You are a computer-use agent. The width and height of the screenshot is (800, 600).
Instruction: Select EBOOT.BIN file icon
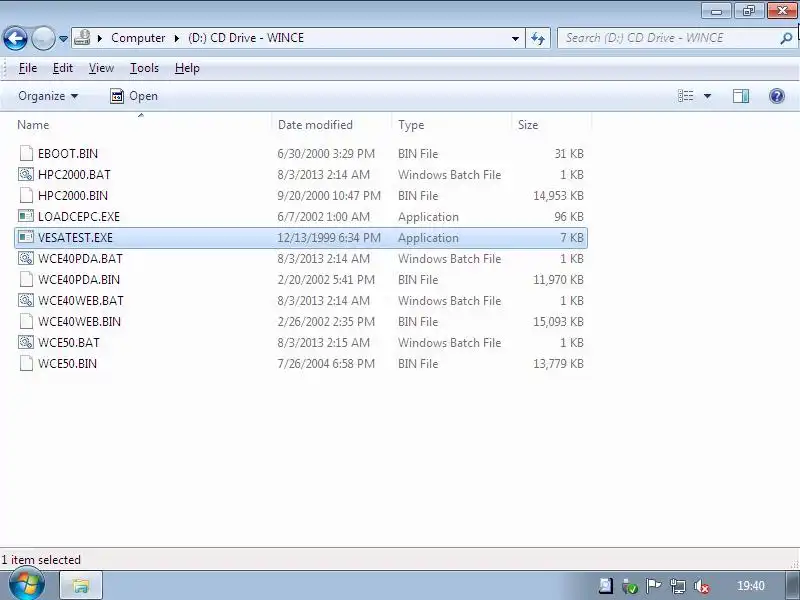(26, 154)
